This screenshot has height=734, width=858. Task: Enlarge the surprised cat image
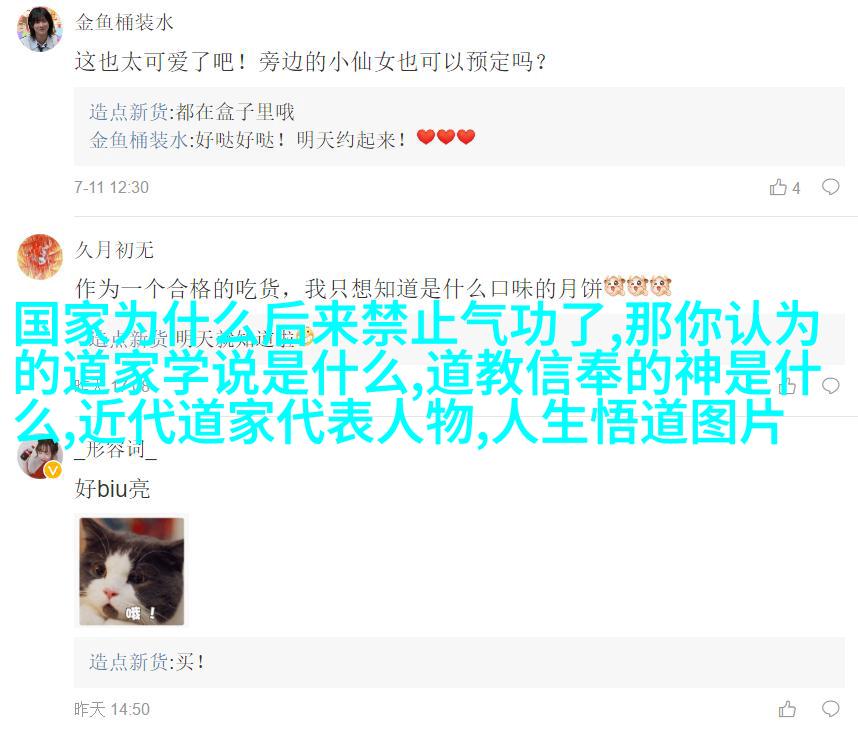(131, 571)
